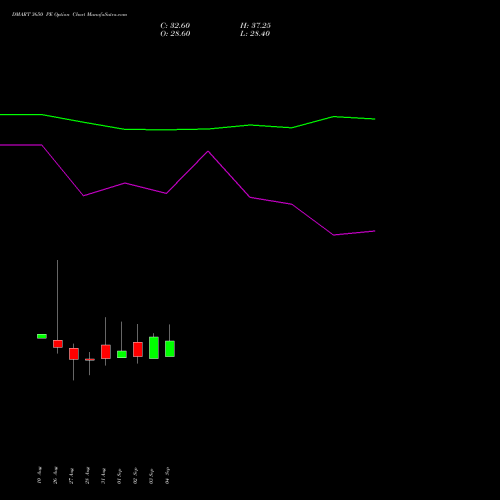Click the small green candle above 01 Sep
Screen dimensions: 500x500
pos(122,354)
